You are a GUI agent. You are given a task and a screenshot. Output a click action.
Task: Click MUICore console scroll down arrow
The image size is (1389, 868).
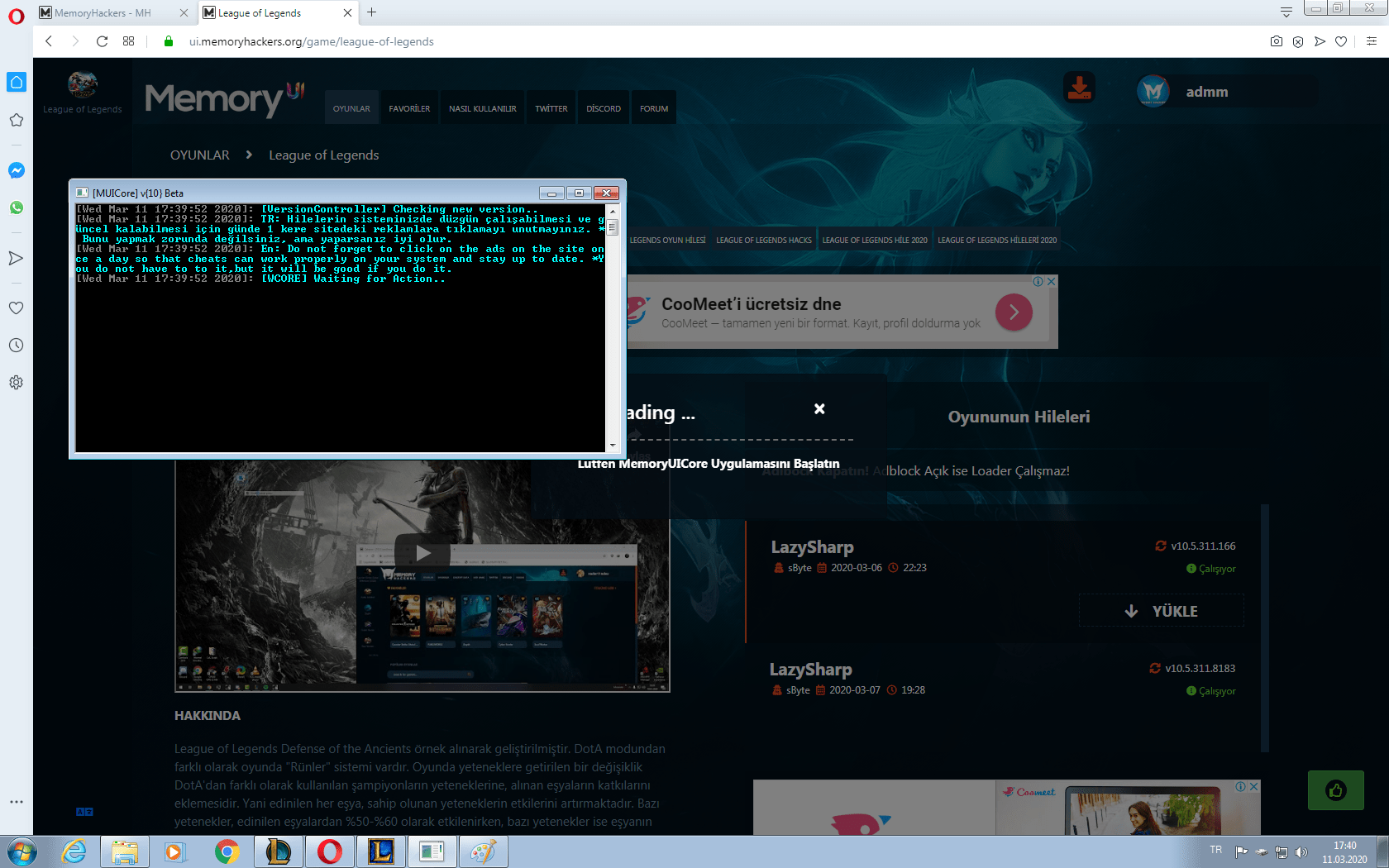click(x=613, y=446)
